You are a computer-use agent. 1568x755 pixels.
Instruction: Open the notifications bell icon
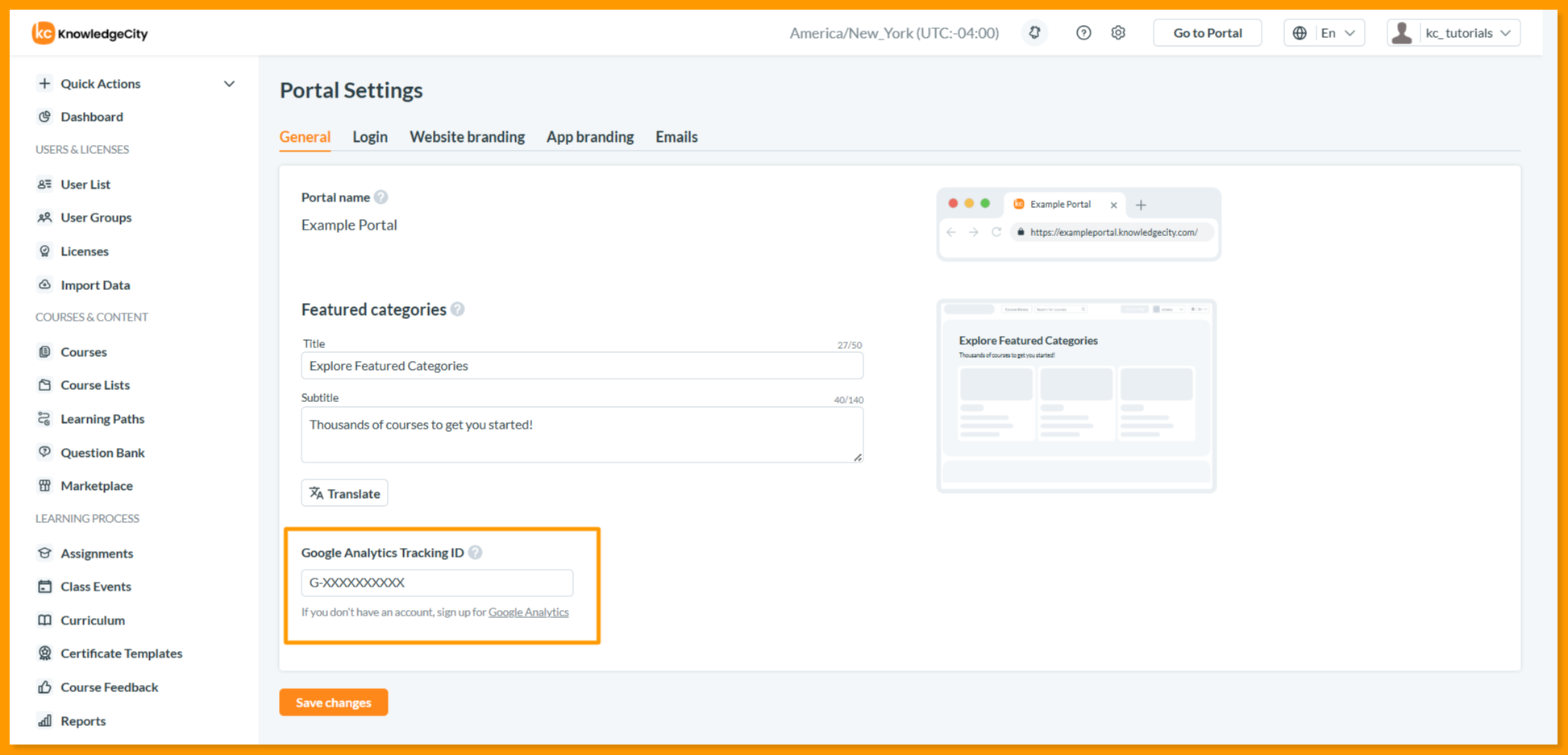click(x=1034, y=33)
